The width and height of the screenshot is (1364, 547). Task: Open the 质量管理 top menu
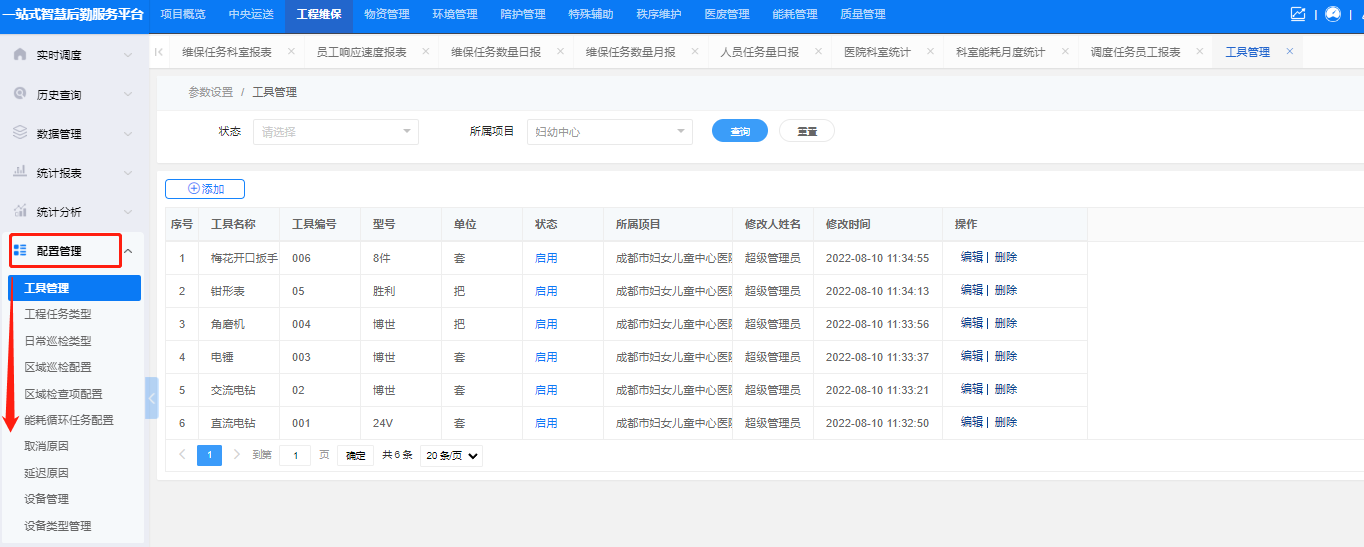pos(862,14)
